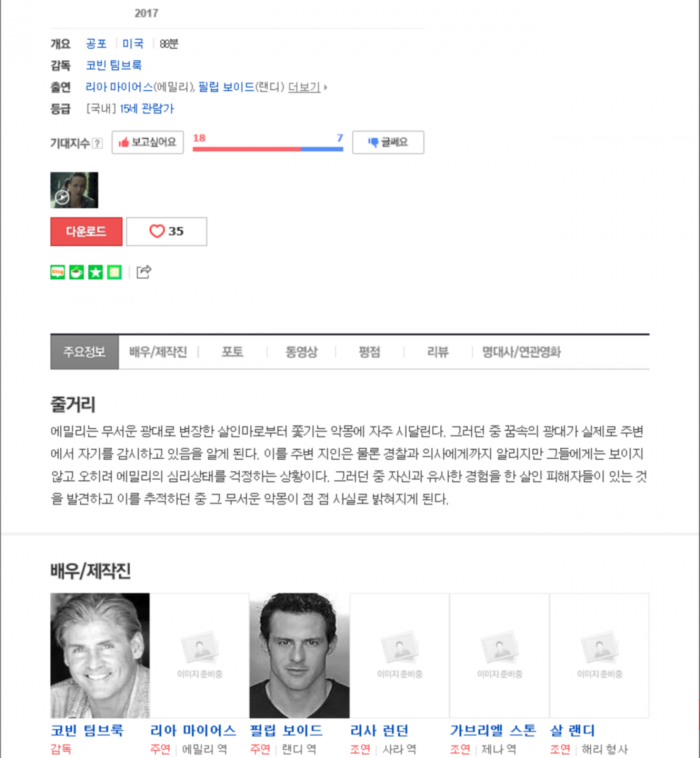
Task: Click the expectation ratio bar
Action: 268,149
